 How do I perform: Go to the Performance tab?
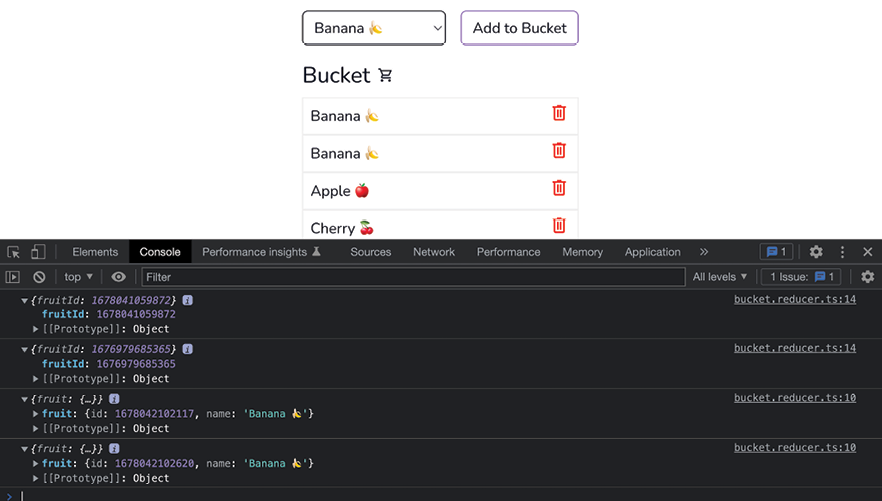coord(508,252)
